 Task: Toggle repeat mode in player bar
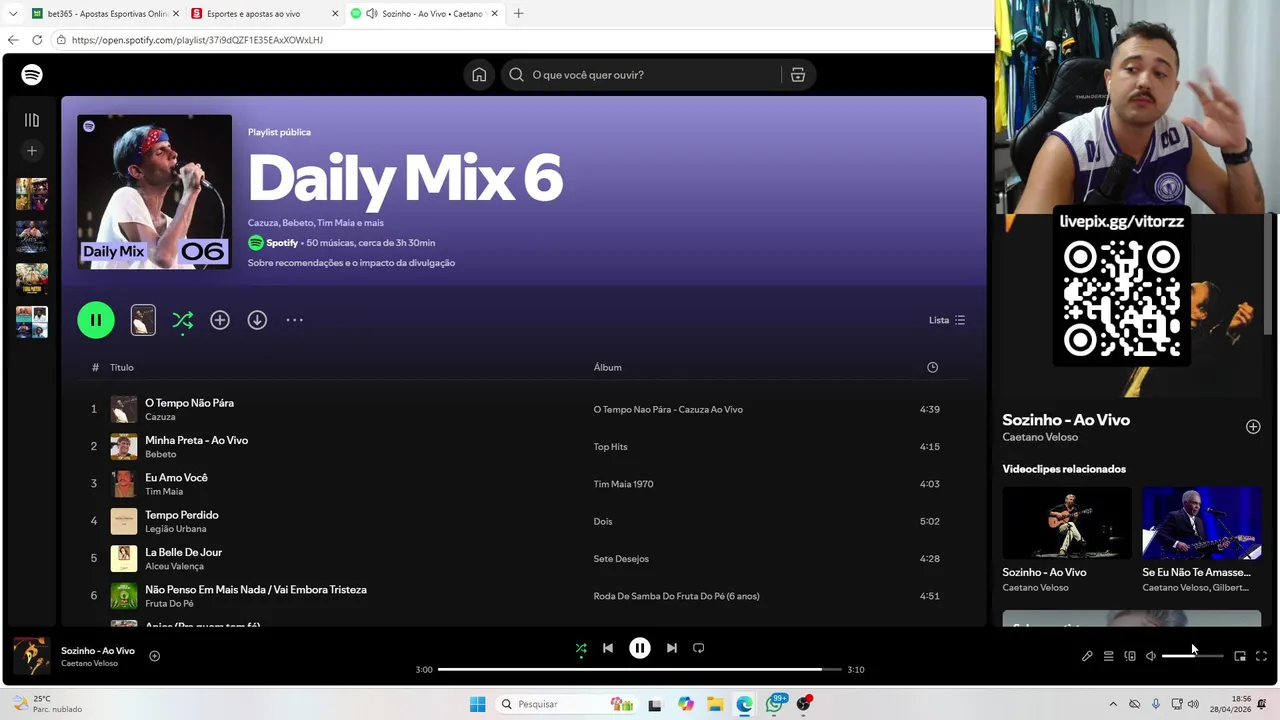click(699, 648)
